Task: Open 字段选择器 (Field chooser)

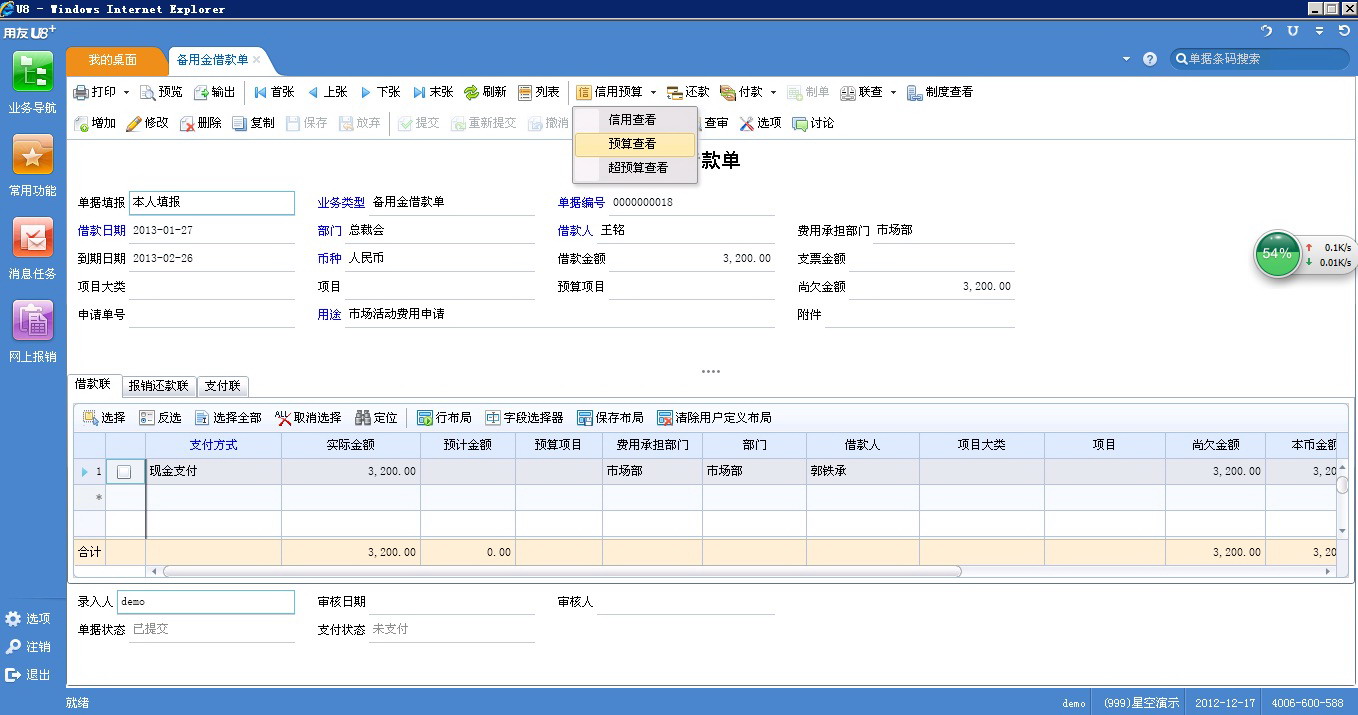Action: tap(524, 418)
